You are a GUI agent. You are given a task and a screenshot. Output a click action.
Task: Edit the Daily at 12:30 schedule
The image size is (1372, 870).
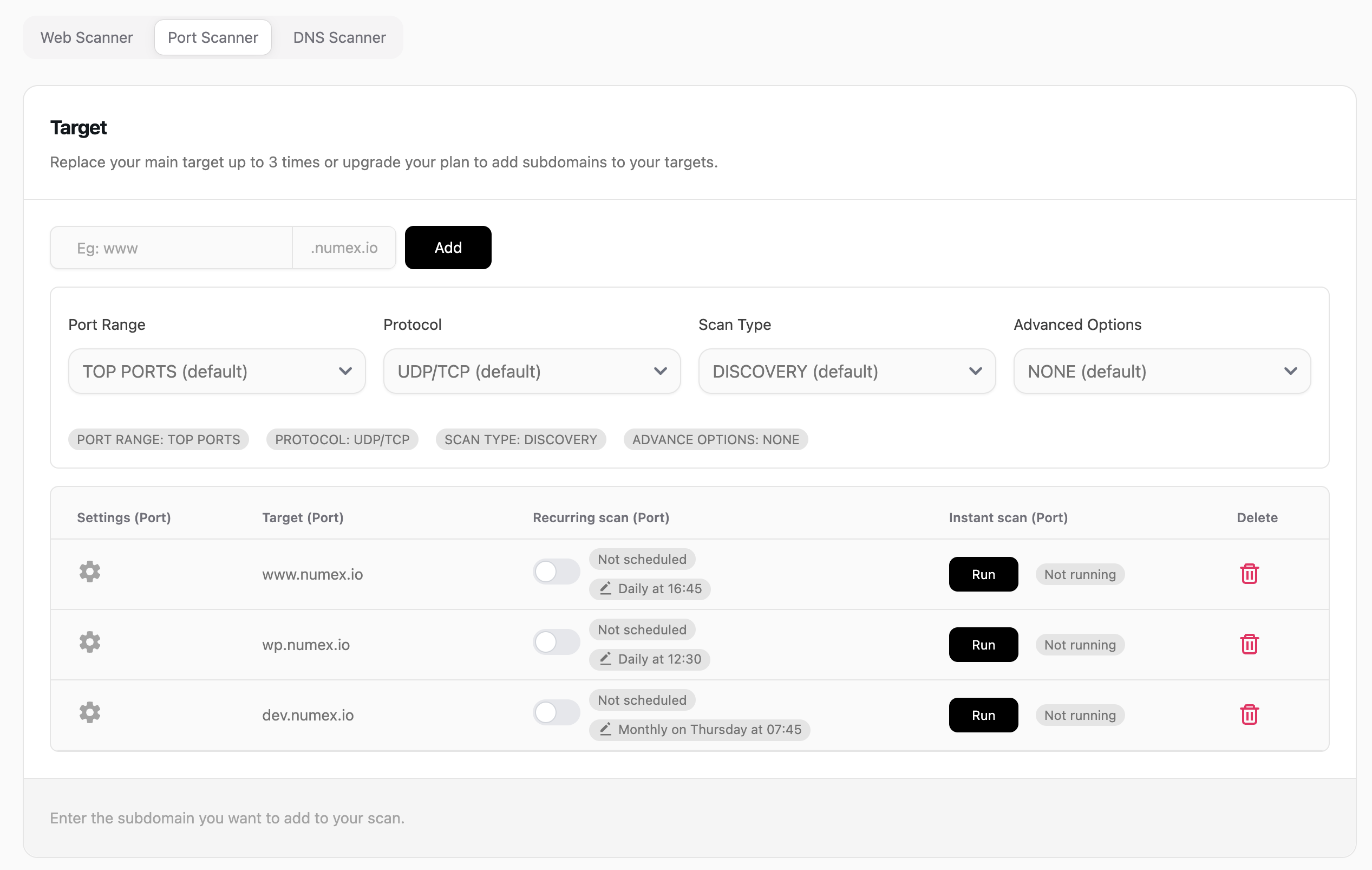(650, 659)
